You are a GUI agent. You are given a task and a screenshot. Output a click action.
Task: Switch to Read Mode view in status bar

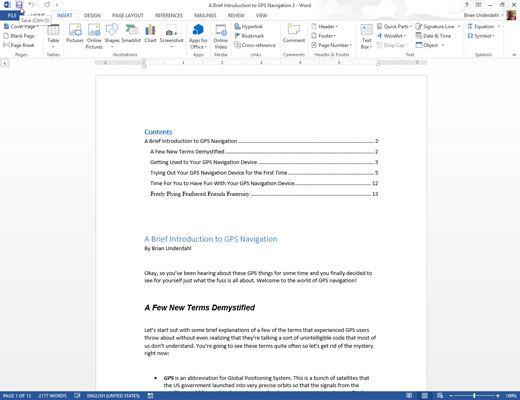[x=409, y=396]
